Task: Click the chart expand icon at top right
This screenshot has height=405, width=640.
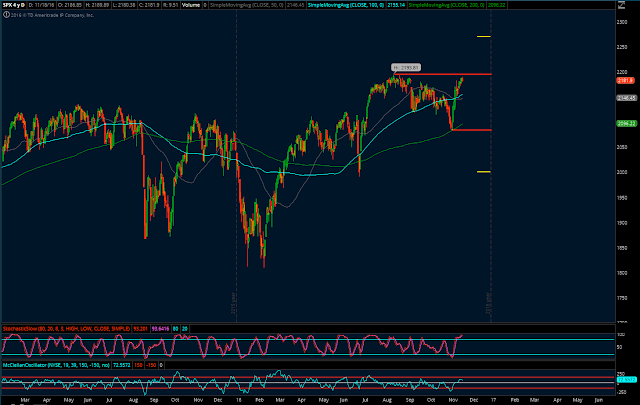Action: 621,5
